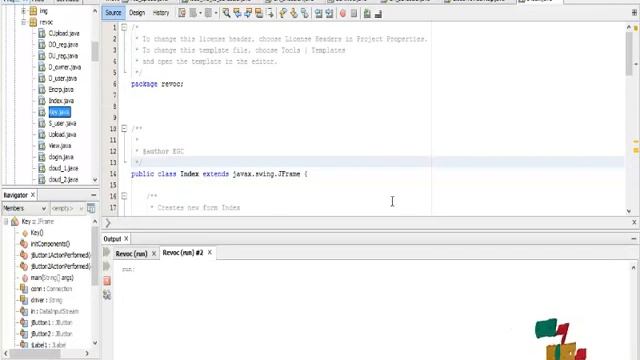The image size is (640, 360).
Task: Select cloud_2.java file
Action: (63, 179)
